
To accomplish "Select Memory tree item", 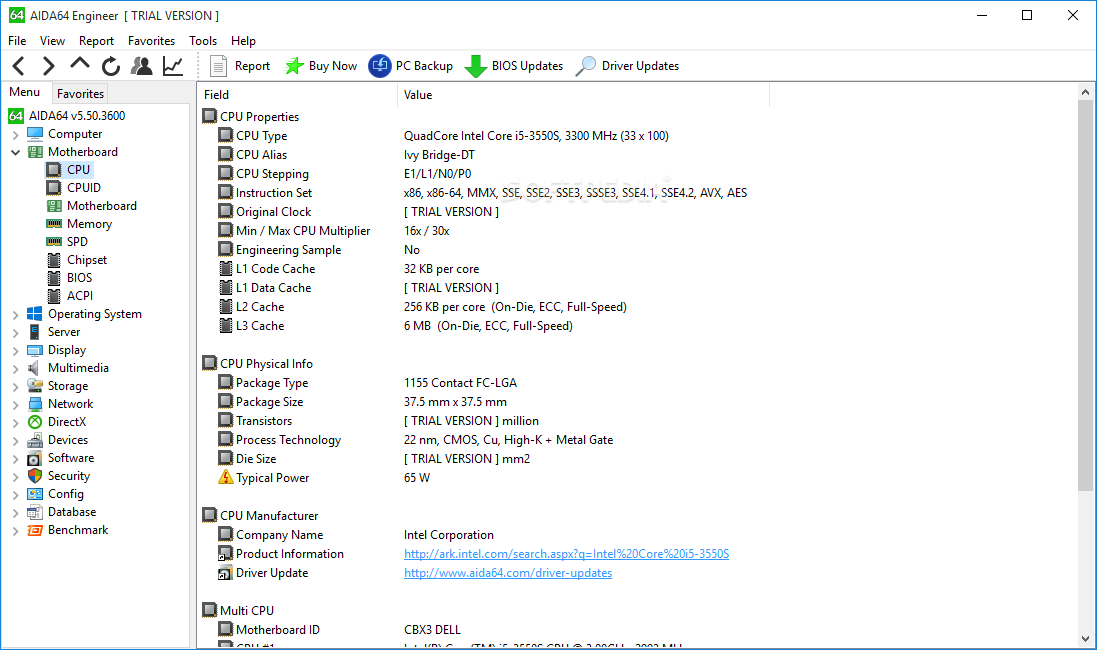I will (89, 224).
